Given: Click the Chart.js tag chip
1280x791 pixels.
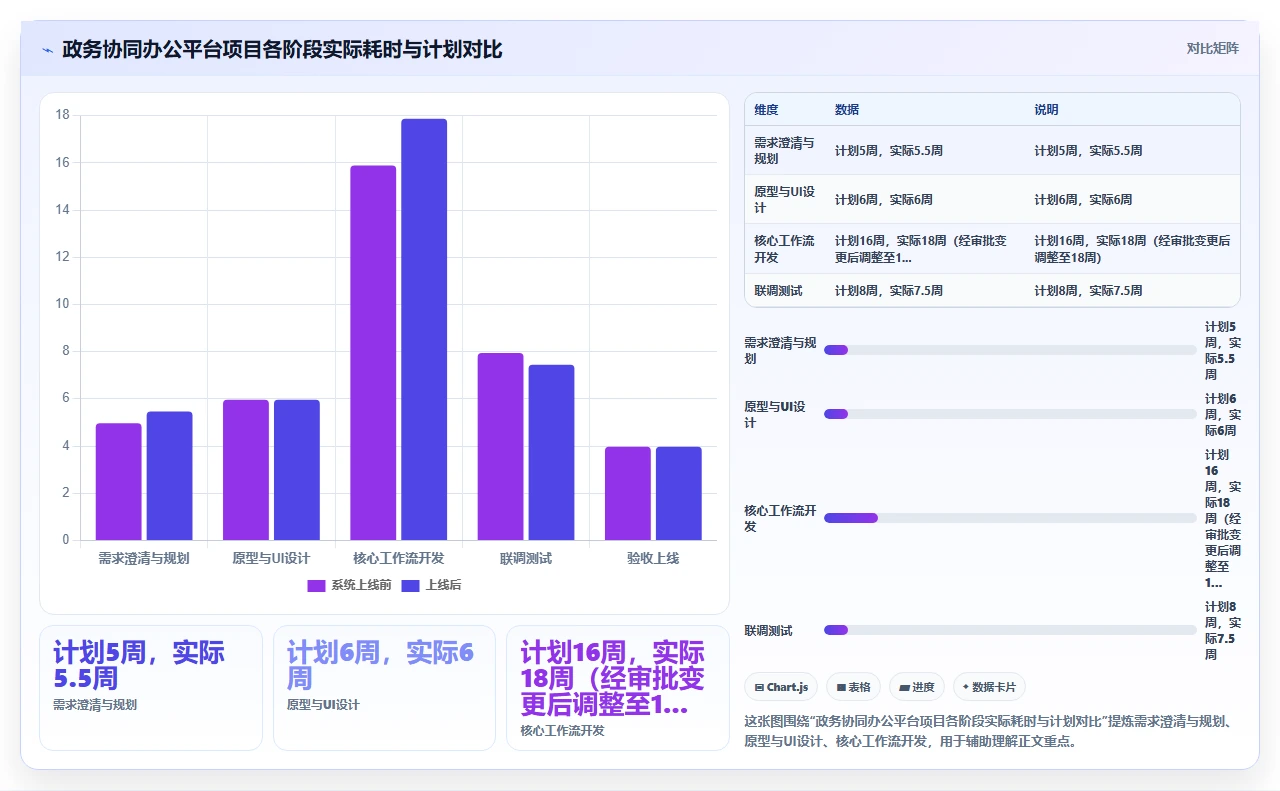Looking at the screenshot, I should [x=781, y=687].
